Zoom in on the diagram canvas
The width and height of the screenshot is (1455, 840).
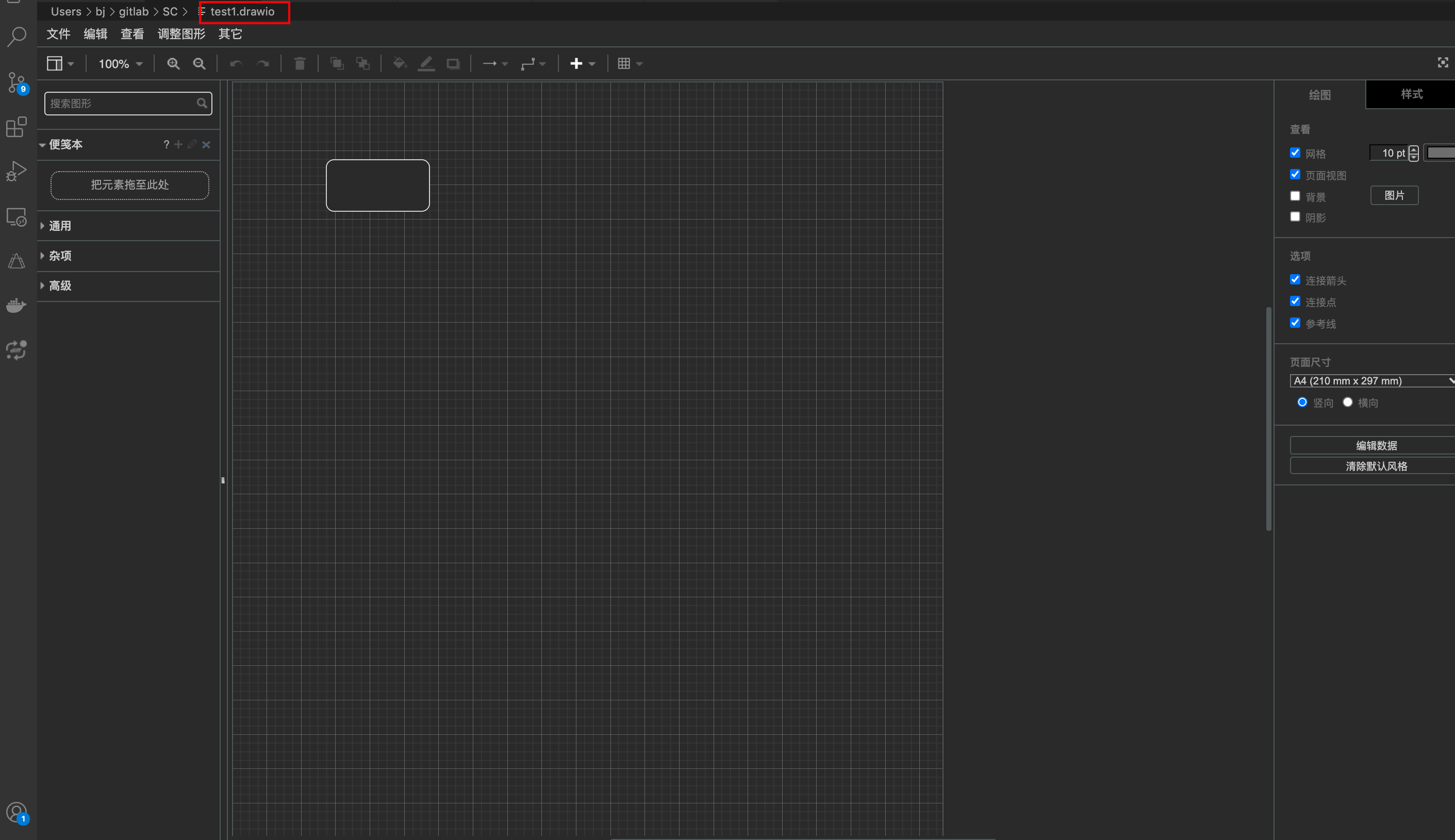(173, 63)
